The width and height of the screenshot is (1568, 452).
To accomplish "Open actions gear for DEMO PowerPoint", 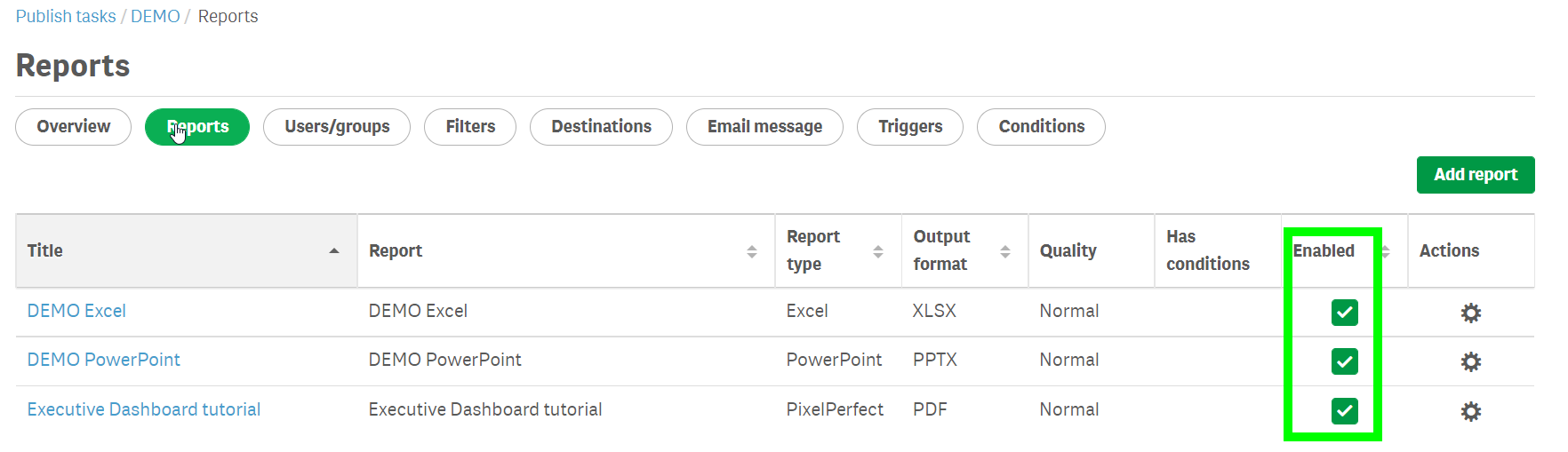I will [x=1471, y=361].
